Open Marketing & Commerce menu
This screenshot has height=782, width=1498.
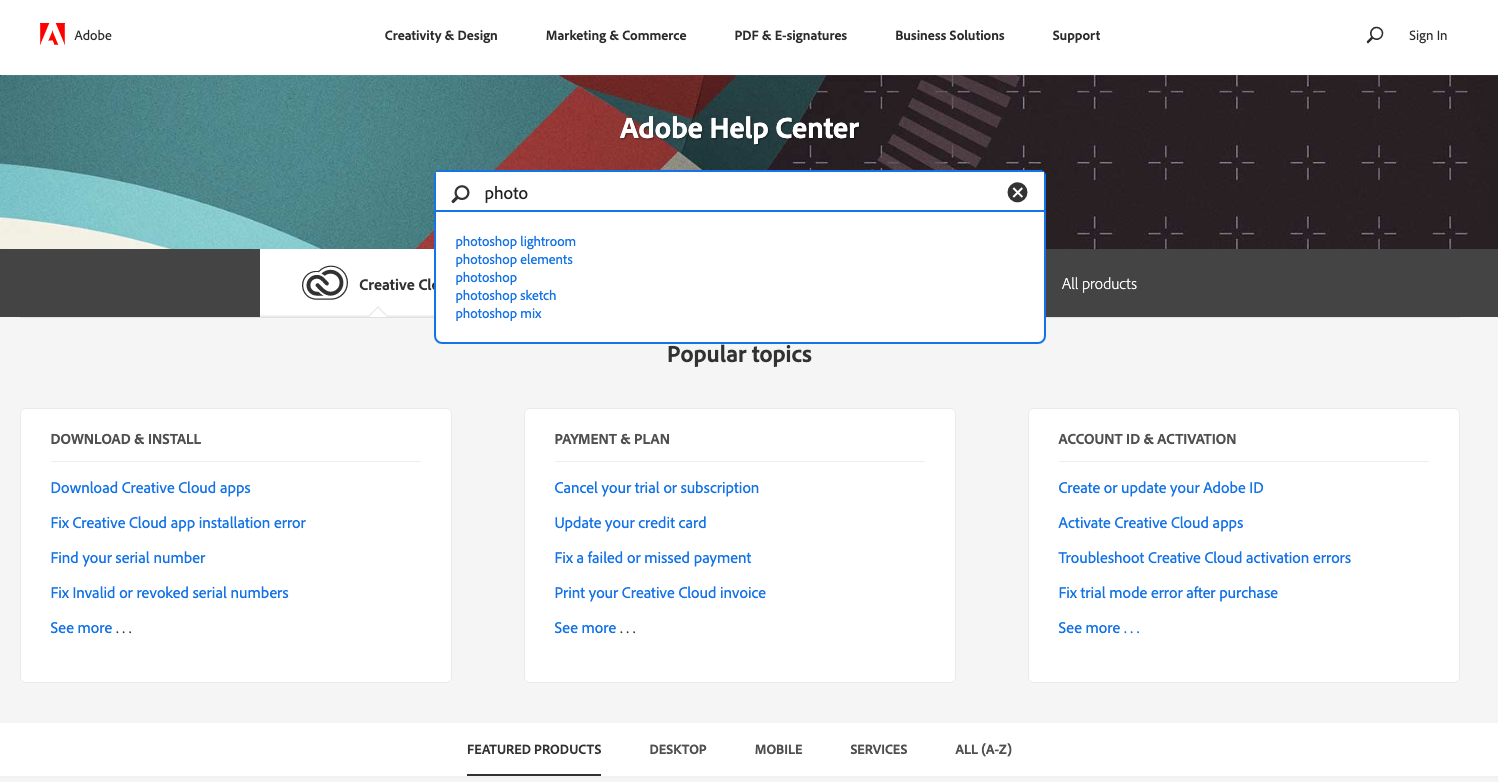pos(616,35)
